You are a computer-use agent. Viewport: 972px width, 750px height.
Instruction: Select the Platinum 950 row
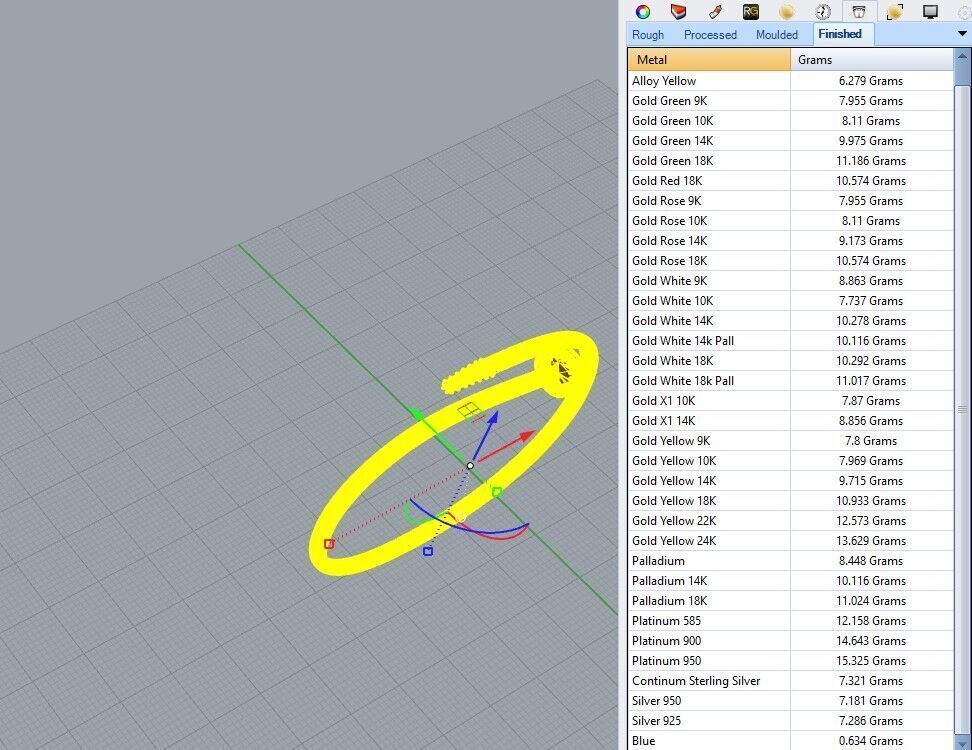790,661
